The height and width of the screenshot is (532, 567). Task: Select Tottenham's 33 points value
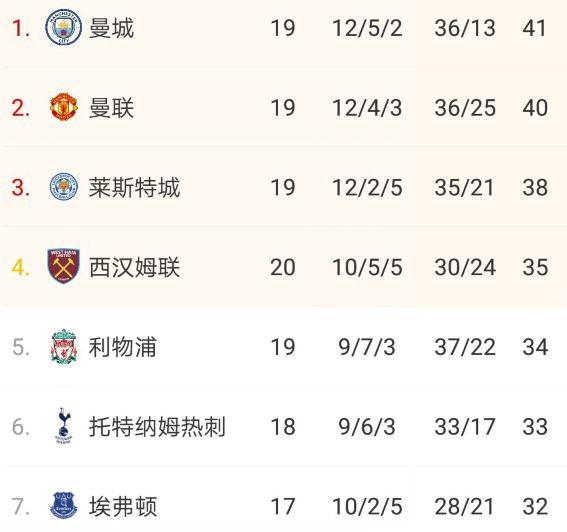pos(535,427)
